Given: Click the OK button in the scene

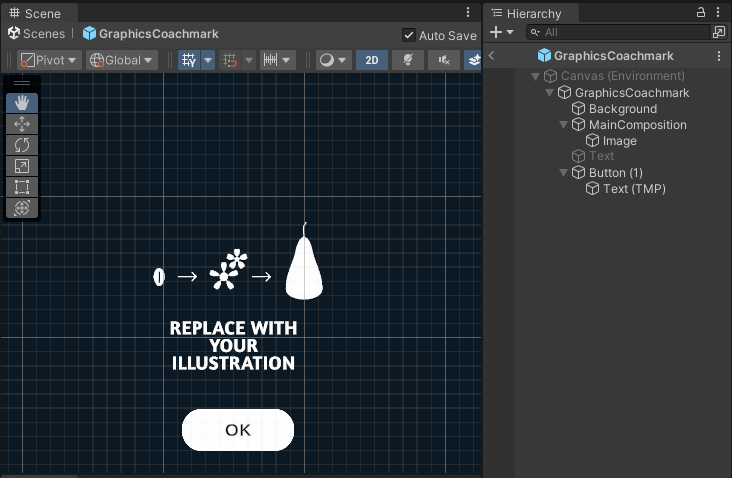Looking at the screenshot, I should (x=238, y=430).
